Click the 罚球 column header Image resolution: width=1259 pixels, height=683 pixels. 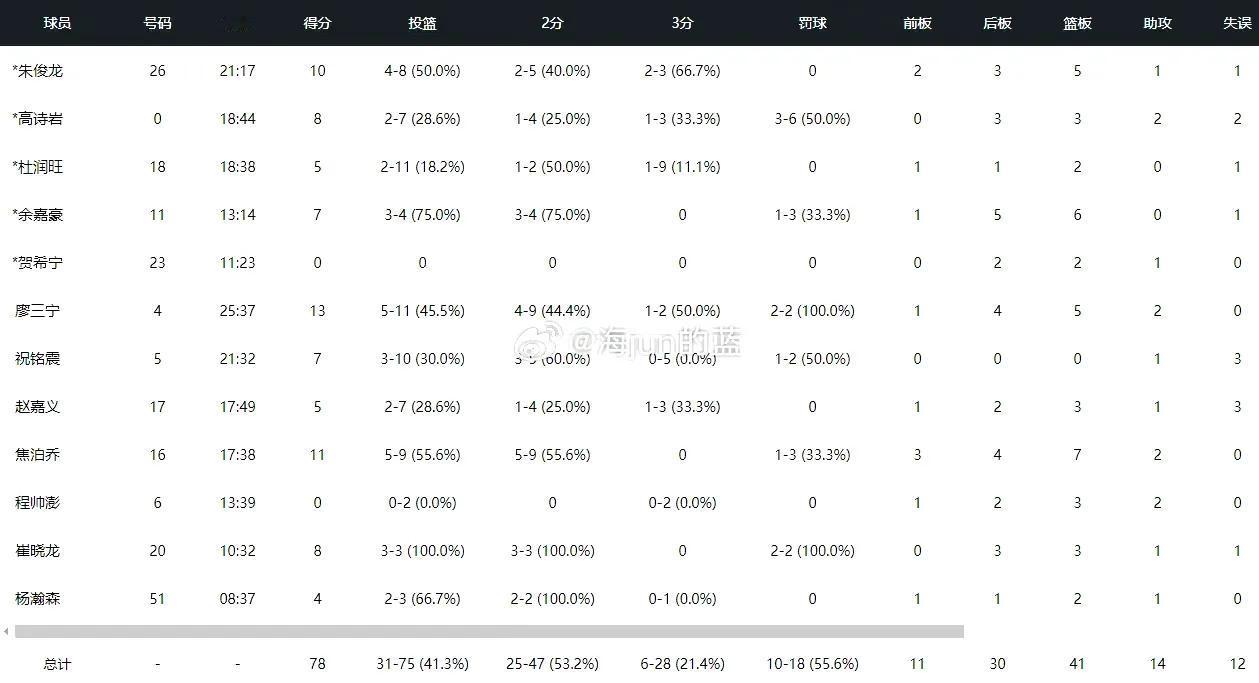coord(812,23)
